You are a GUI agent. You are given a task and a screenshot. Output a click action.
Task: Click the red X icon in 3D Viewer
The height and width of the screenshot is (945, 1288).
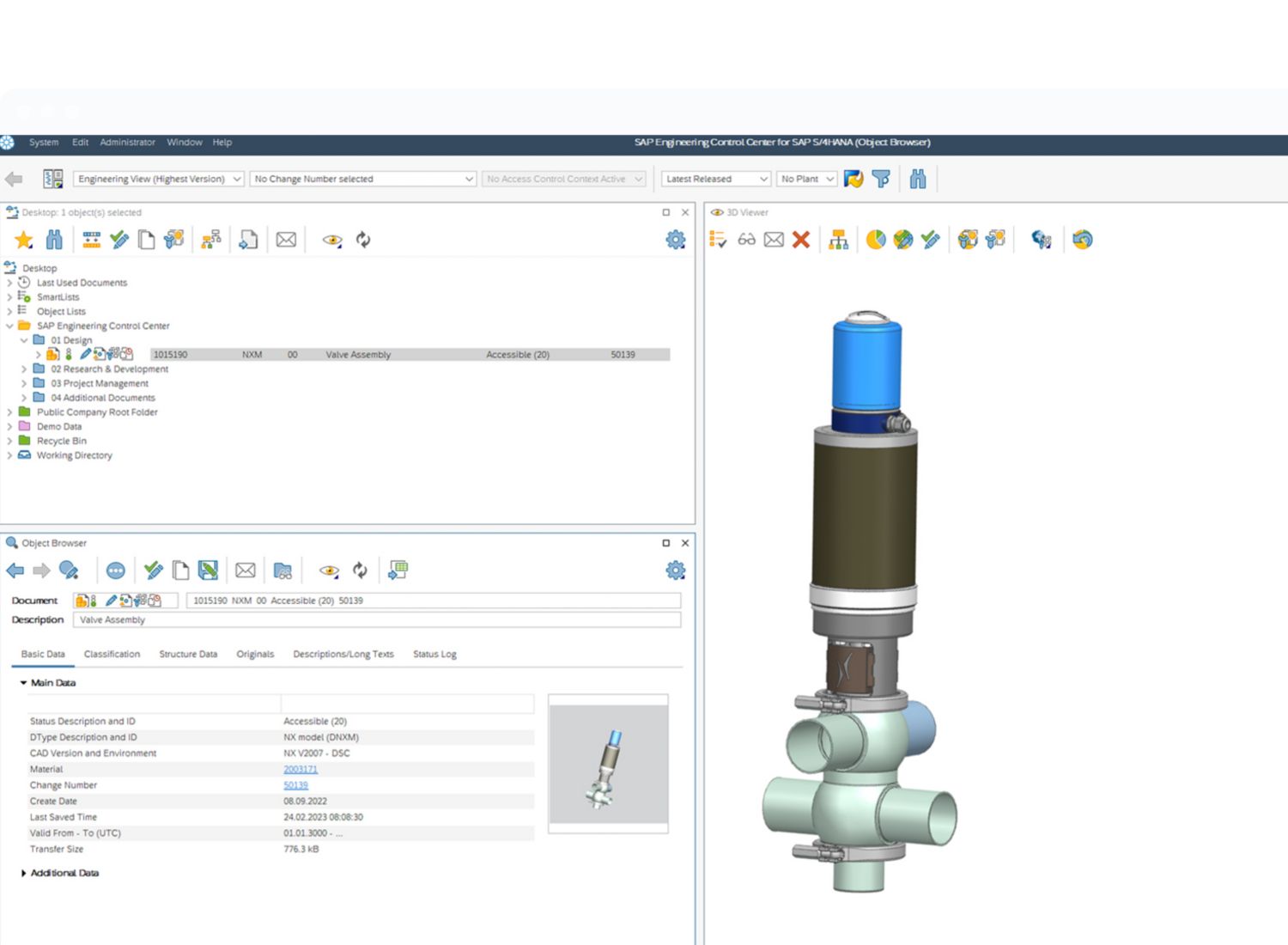click(x=801, y=240)
